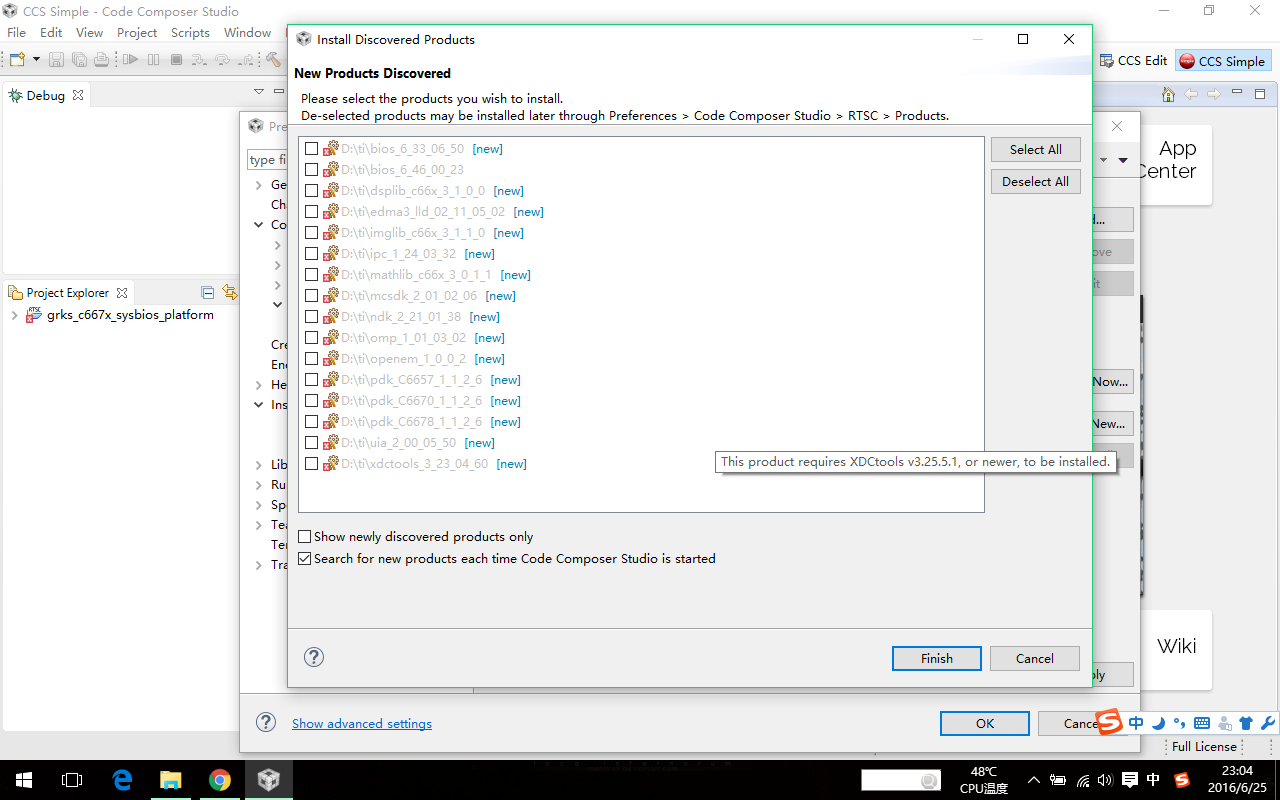Expand the 'Ru' node in Preferences tree
The image size is (1280, 800).
click(259, 485)
